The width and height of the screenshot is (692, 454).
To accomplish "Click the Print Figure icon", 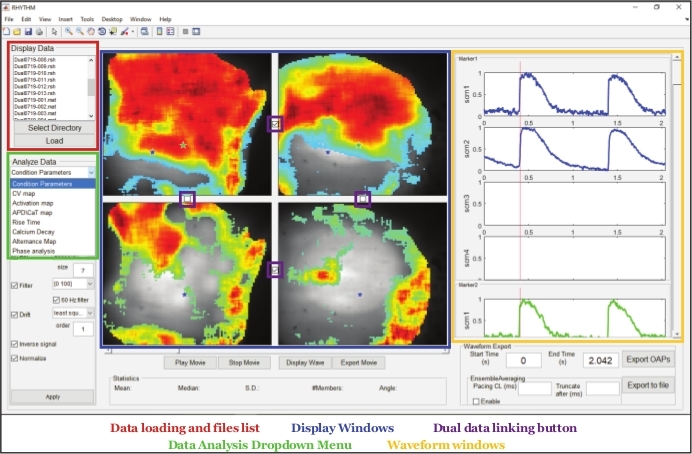I will (39, 31).
